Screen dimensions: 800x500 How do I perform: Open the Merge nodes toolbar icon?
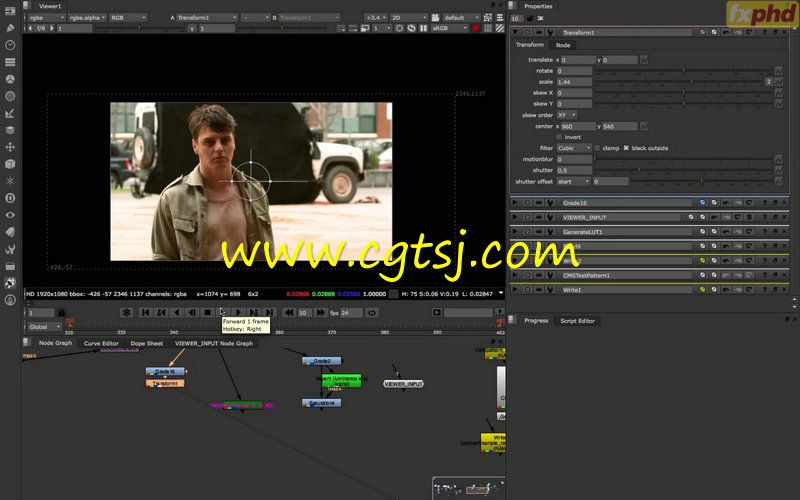pos(10,130)
